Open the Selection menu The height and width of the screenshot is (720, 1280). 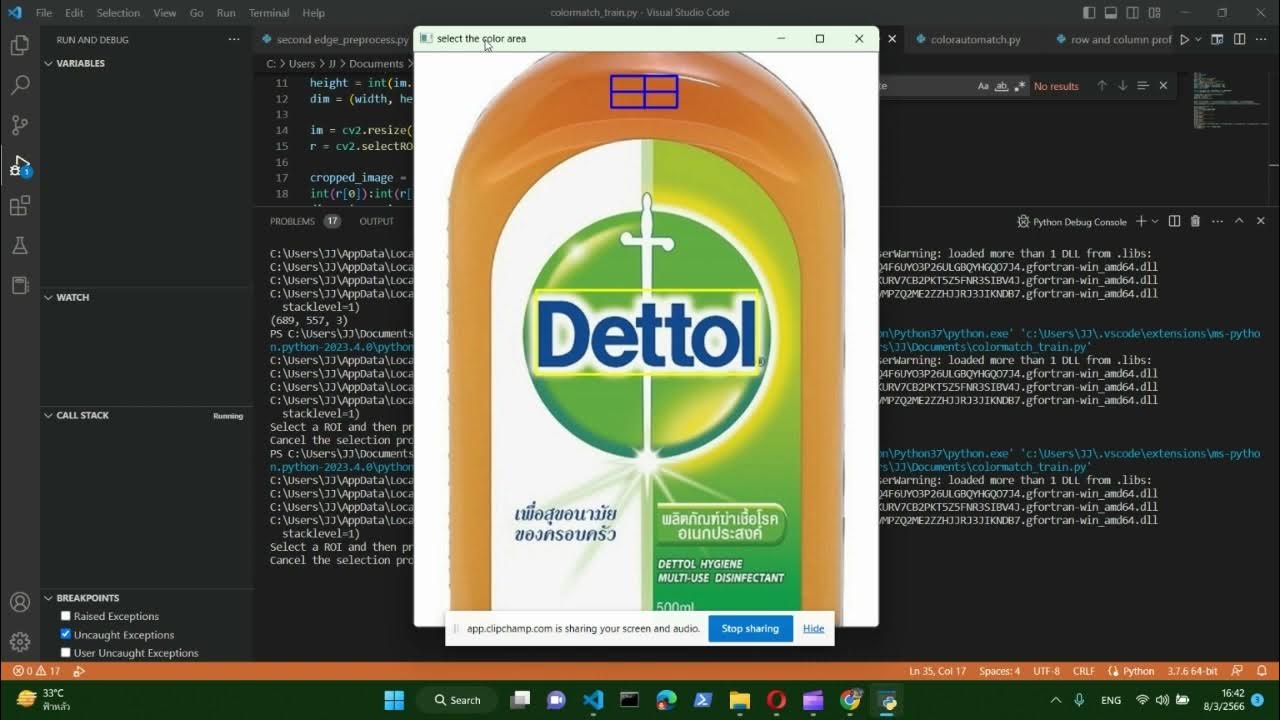118,13
